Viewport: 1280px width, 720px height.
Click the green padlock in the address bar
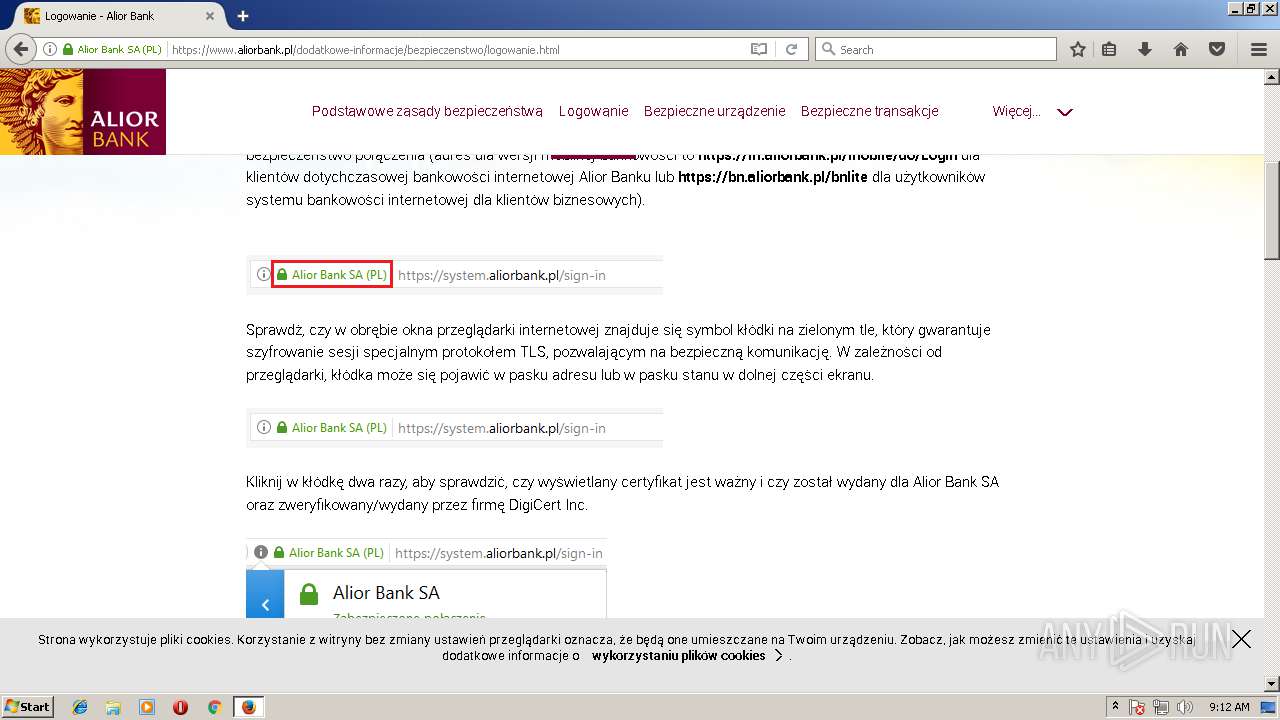click(x=68, y=49)
